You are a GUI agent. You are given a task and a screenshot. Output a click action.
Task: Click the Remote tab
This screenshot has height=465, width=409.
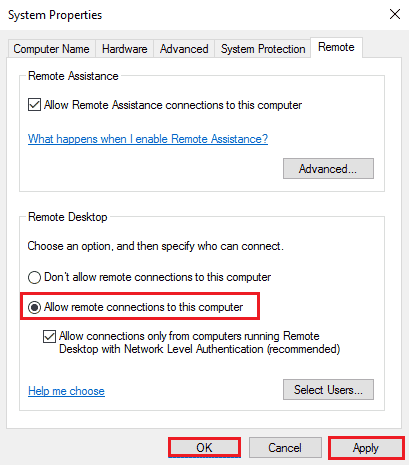tap(336, 47)
